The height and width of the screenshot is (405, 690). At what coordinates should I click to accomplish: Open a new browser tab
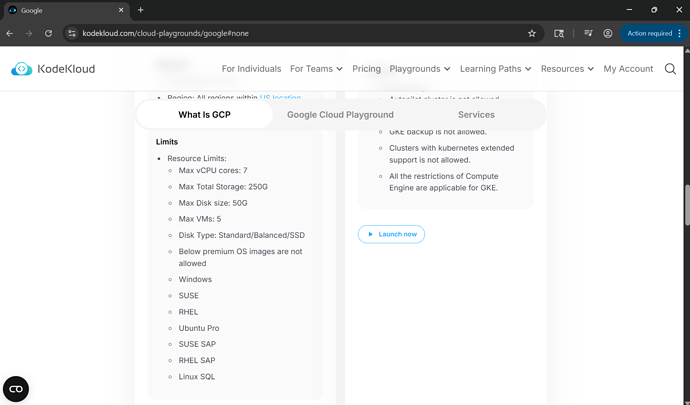[140, 10]
